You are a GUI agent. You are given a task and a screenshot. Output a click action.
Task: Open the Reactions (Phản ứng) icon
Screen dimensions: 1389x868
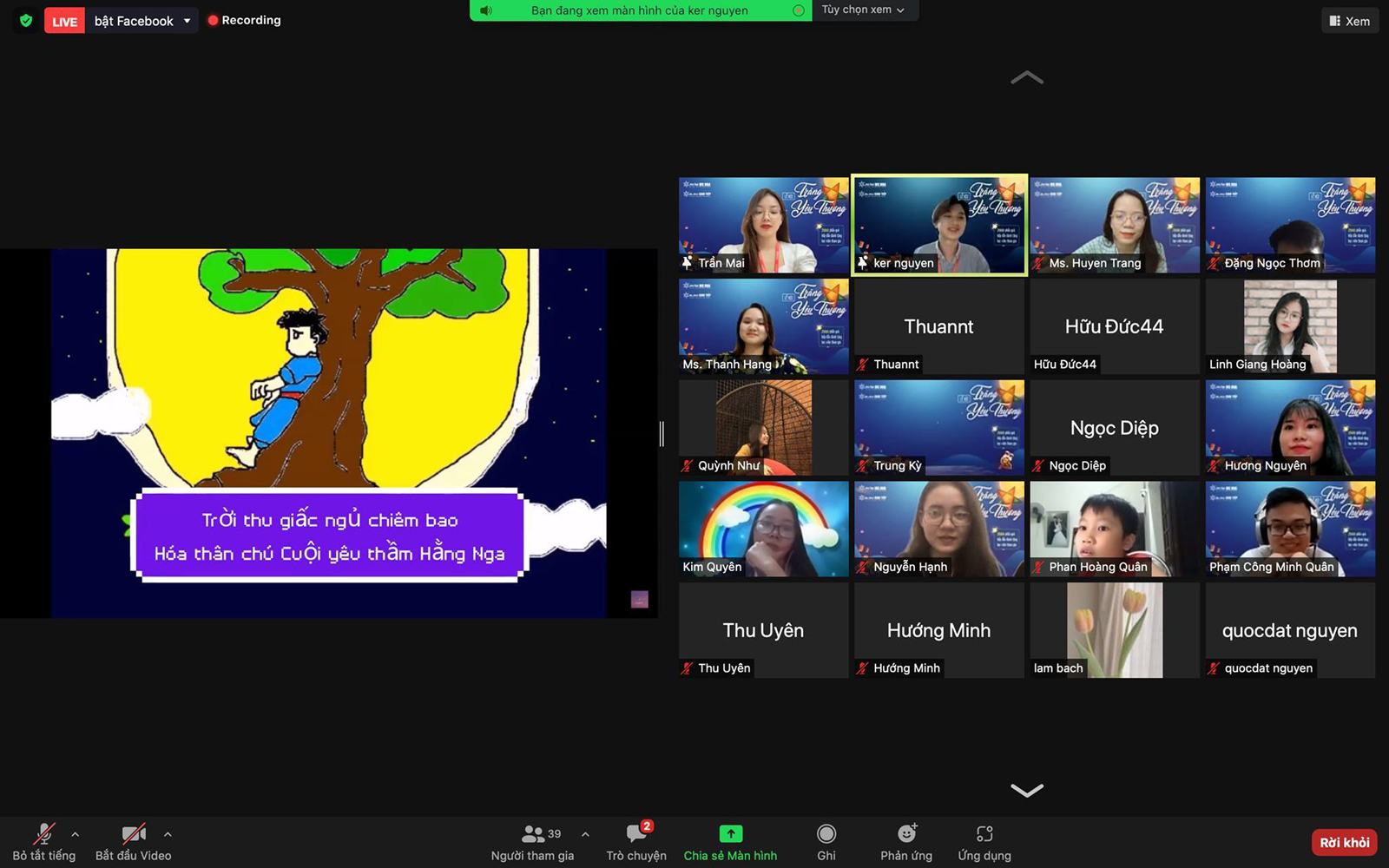pos(906,834)
